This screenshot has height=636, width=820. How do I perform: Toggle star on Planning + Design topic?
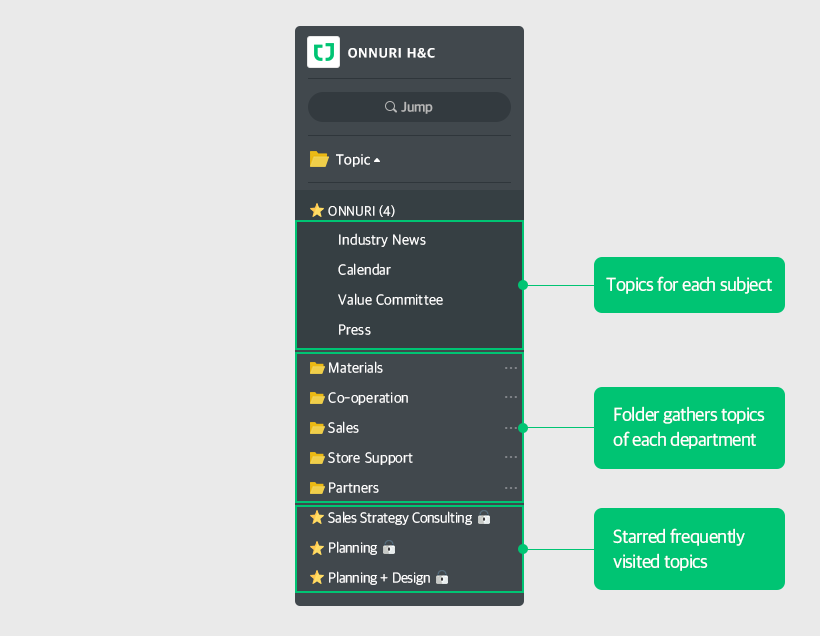(x=317, y=578)
